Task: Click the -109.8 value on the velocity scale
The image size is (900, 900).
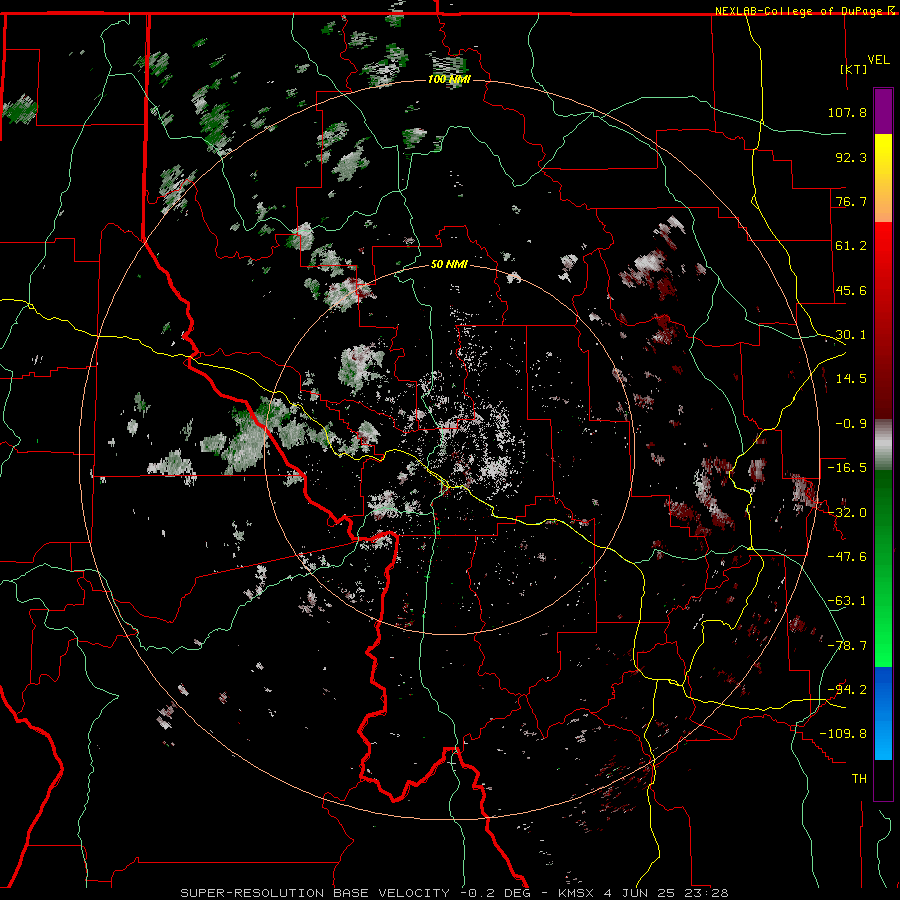Action: pos(843,734)
